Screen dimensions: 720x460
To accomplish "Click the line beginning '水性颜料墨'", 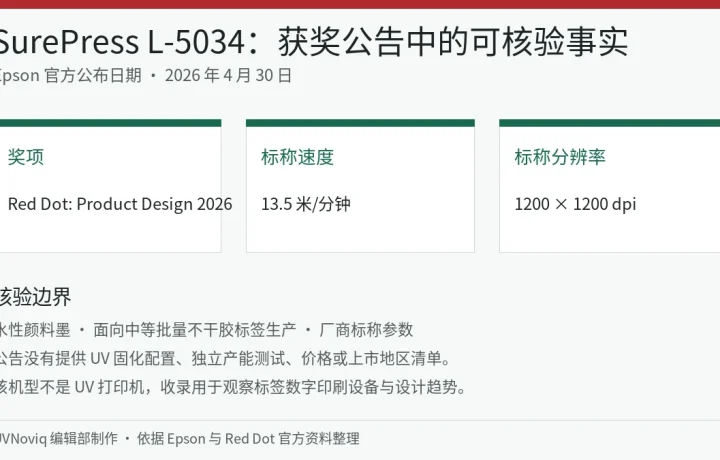I will pos(206,330).
